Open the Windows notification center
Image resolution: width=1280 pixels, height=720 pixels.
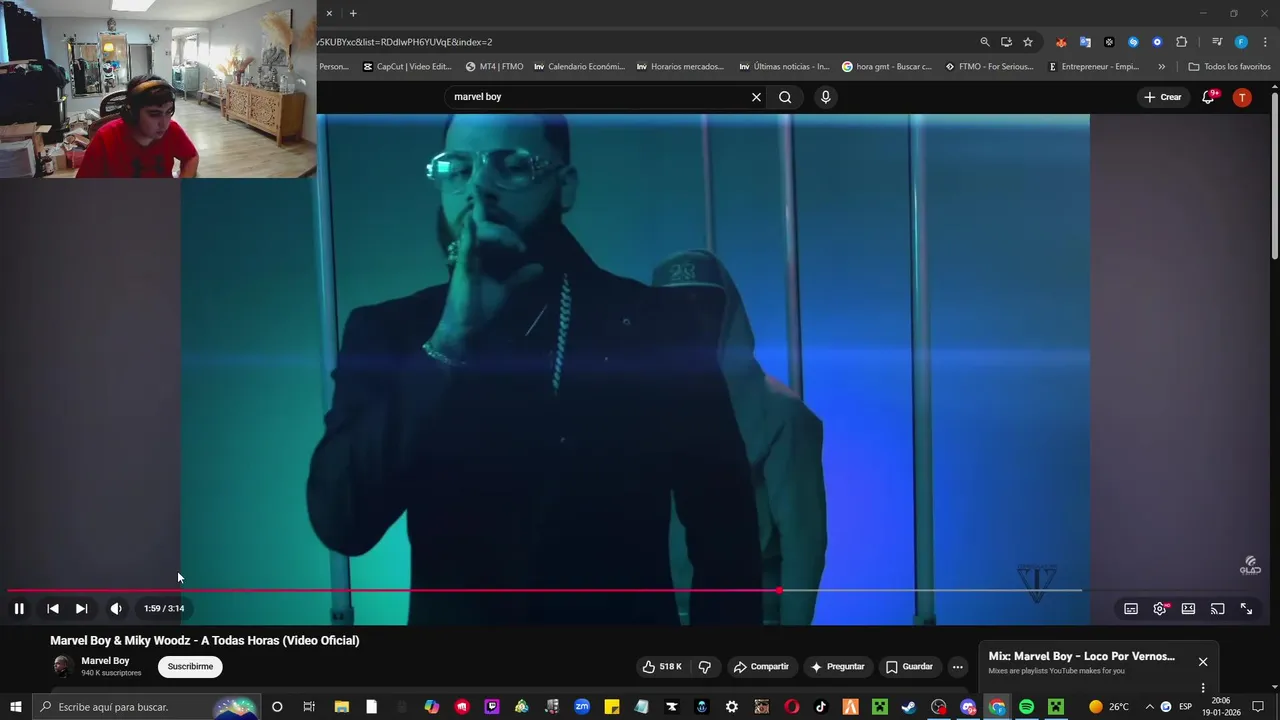1258,707
